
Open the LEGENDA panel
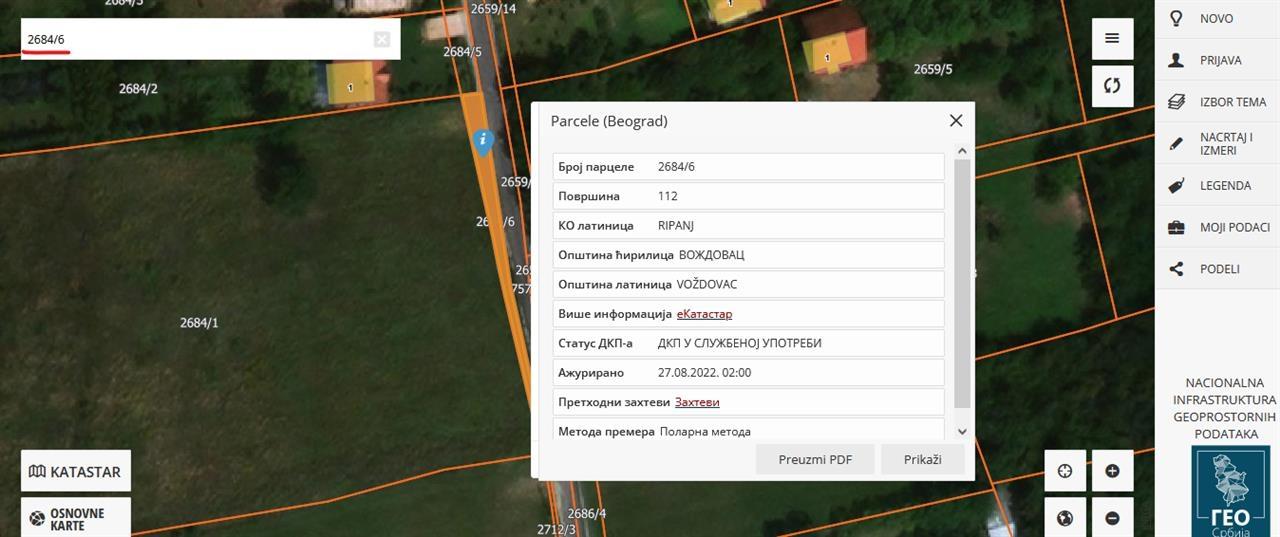click(1217, 185)
